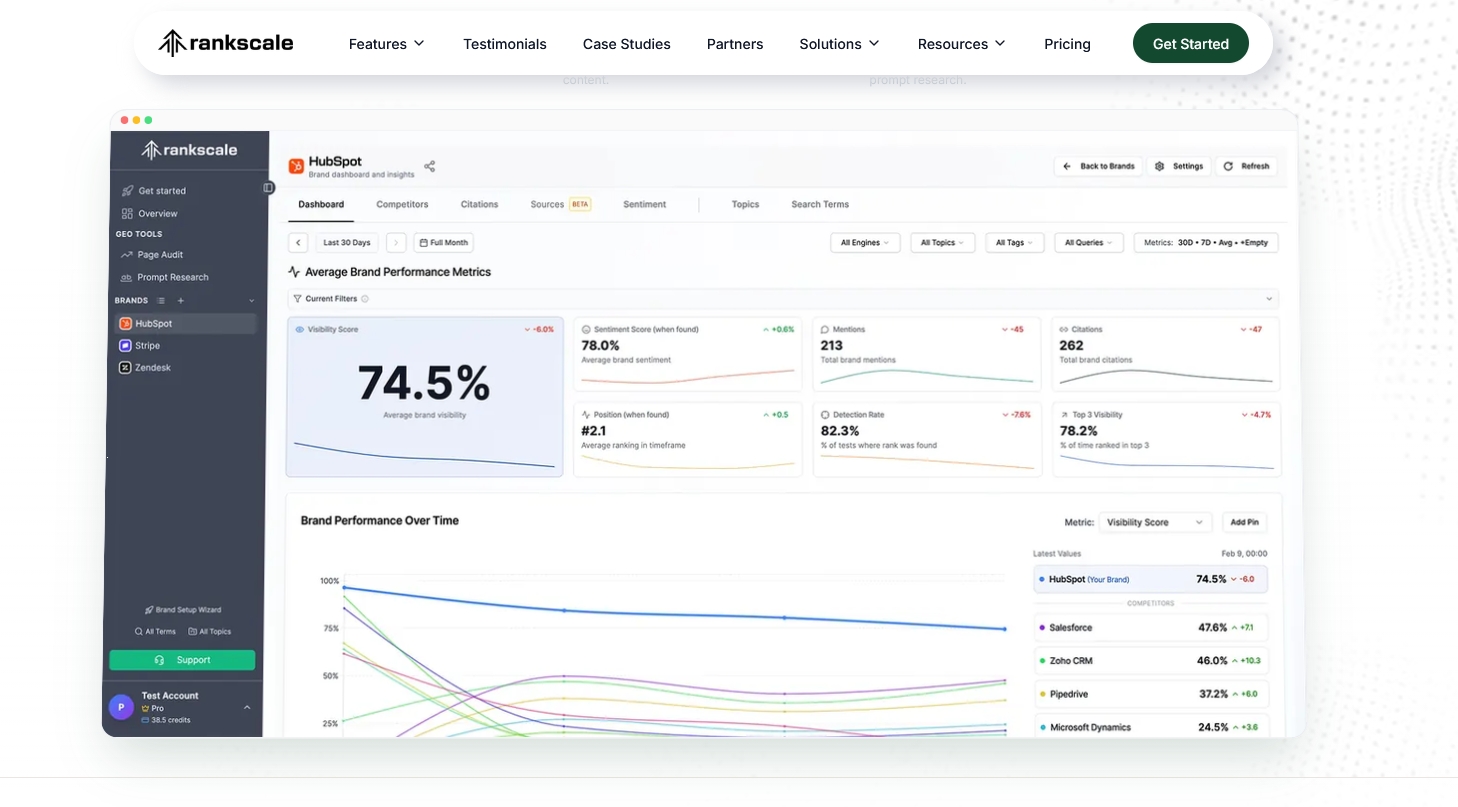Click the pulse icon beside Average Brand Performance Metrics
1458x807 pixels.
pyautogui.click(x=294, y=272)
